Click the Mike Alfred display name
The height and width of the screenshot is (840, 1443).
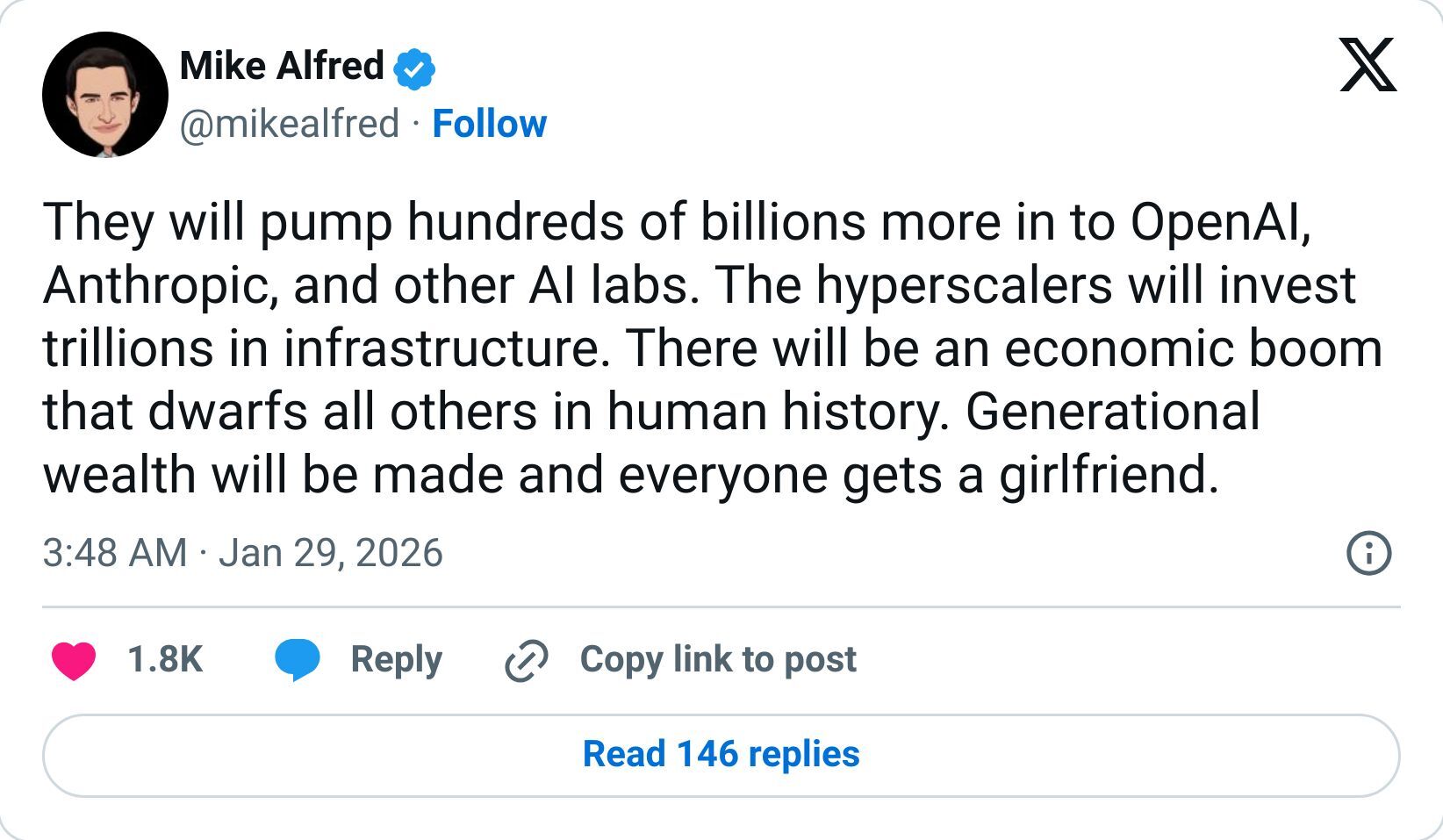[281, 64]
